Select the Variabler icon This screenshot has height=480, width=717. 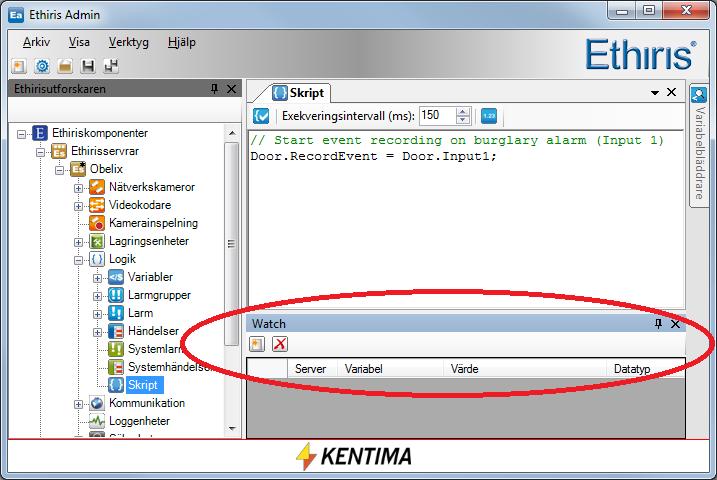116,277
